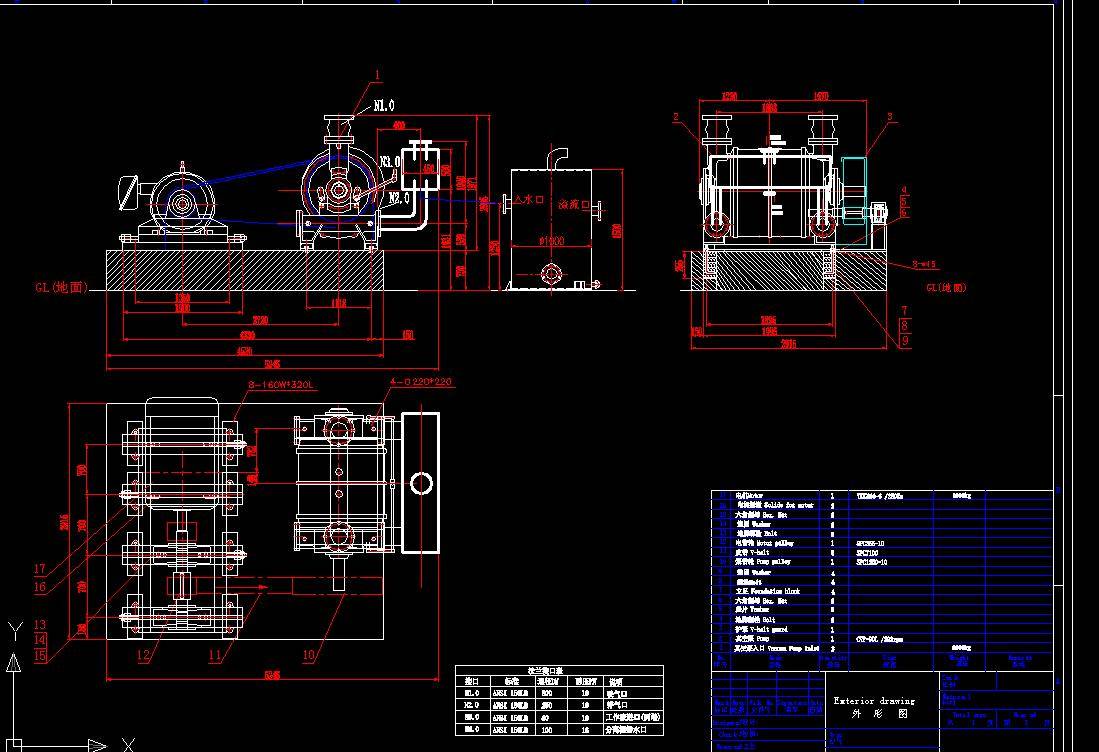This screenshot has height=752, width=1099.
Task: Select balloon number 3 at side view
Action: (890, 117)
